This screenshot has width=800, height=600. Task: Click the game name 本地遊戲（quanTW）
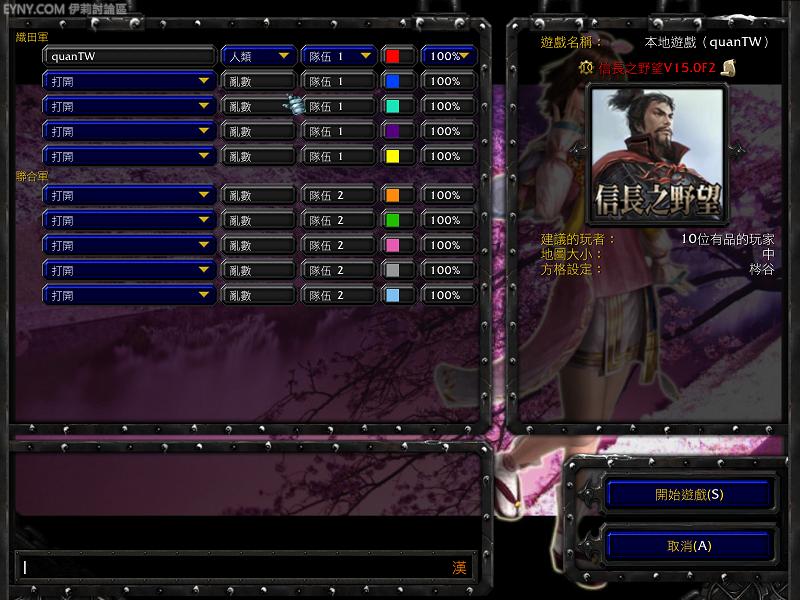coord(707,42)
